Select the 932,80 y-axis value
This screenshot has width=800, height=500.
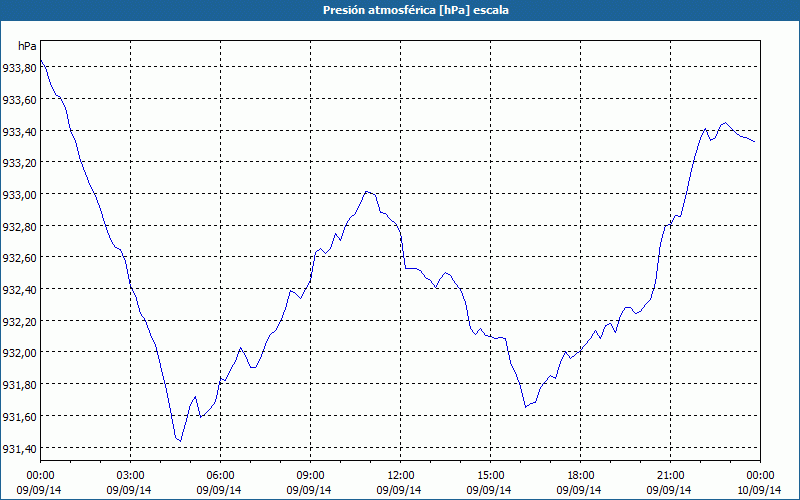point(19,226)
